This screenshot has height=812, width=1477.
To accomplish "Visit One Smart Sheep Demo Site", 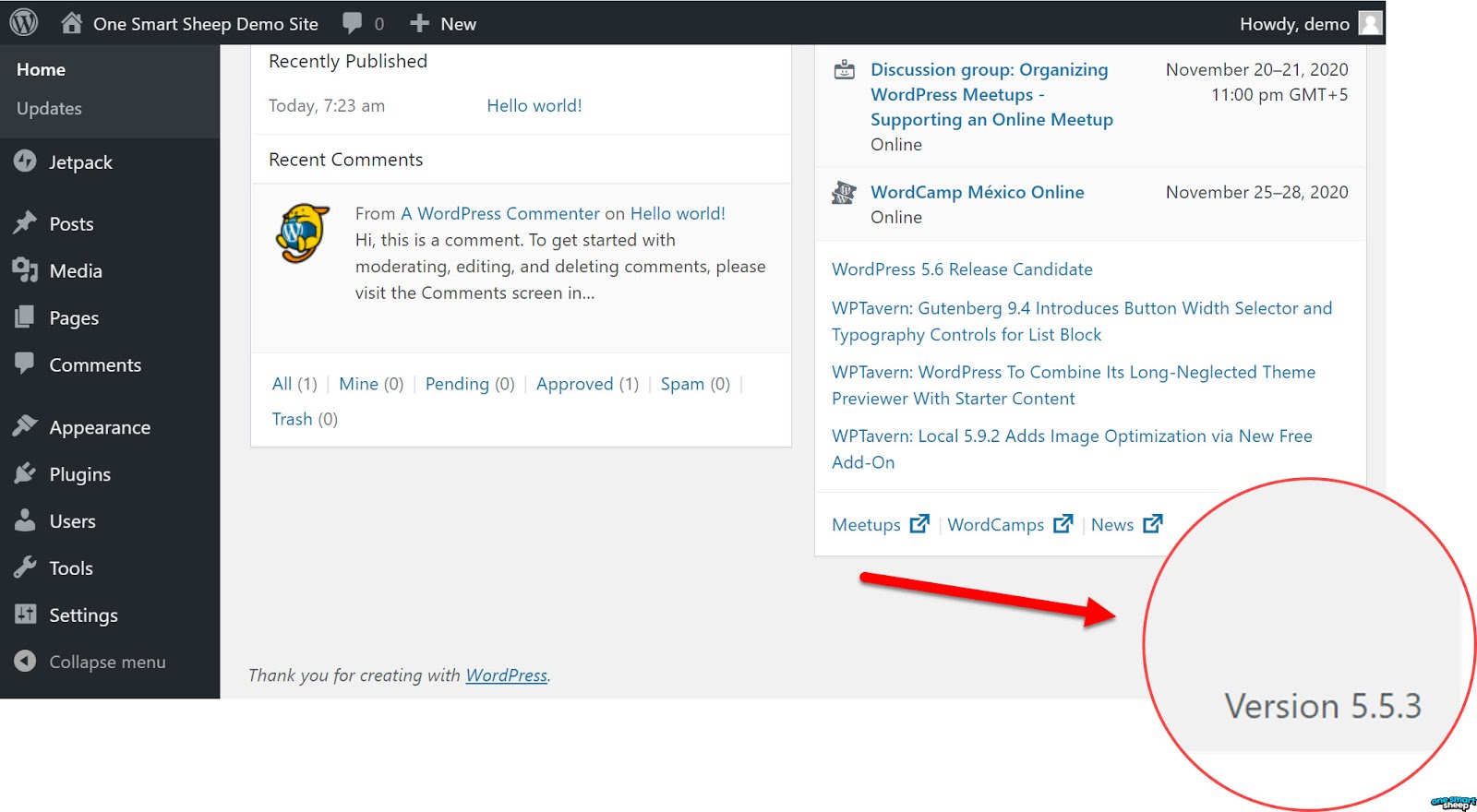I will pos(205,24).
